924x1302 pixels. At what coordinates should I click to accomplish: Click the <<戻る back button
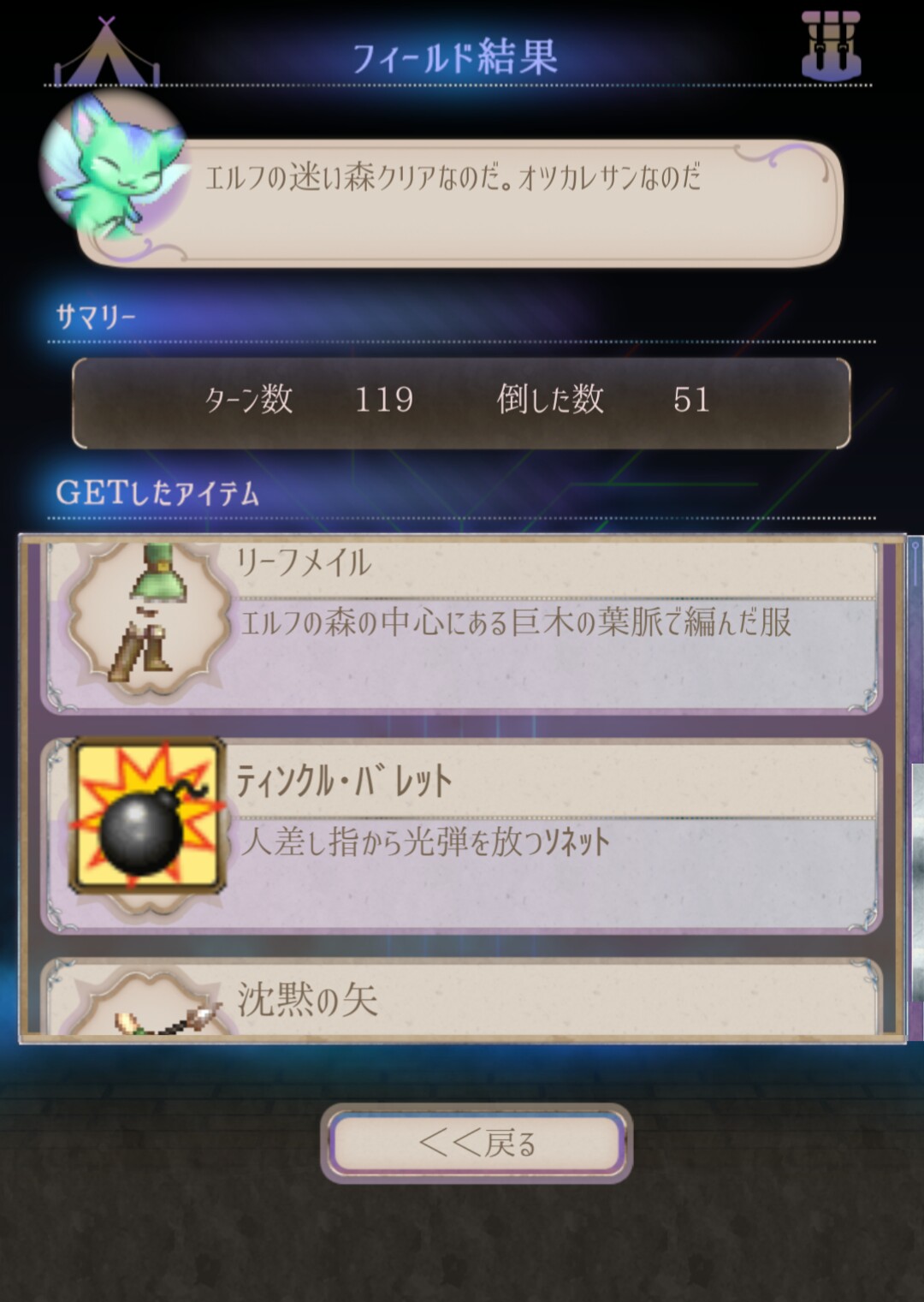point(477,1144)
